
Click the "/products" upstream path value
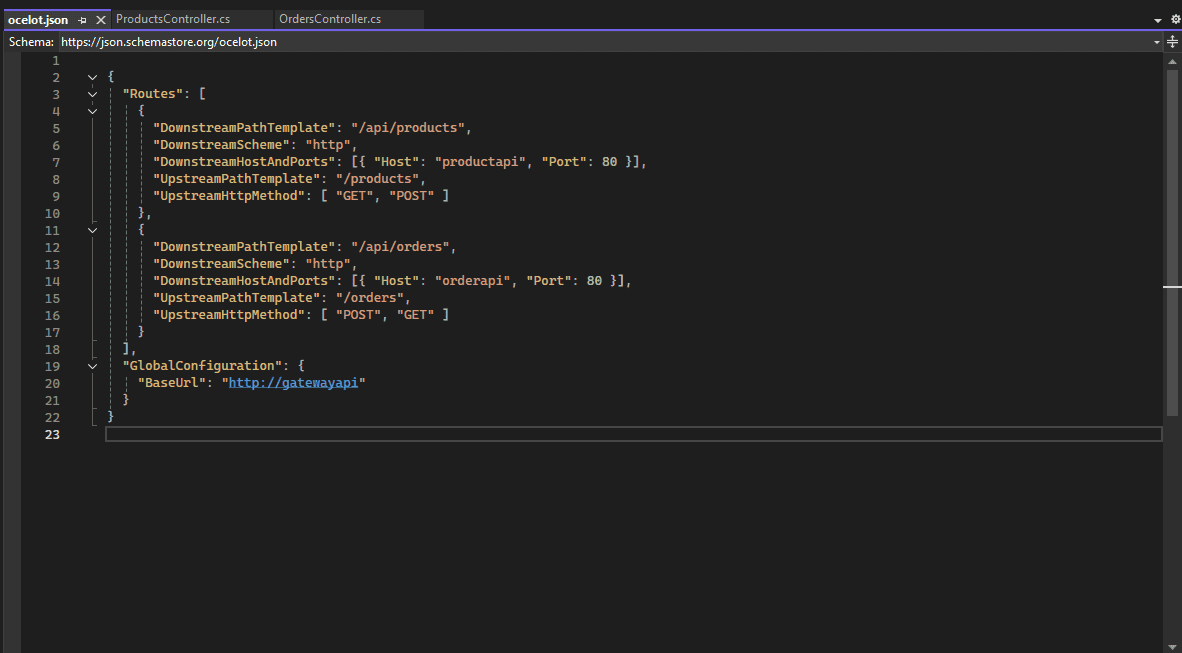pyautogui.click(x=377, y=179)
